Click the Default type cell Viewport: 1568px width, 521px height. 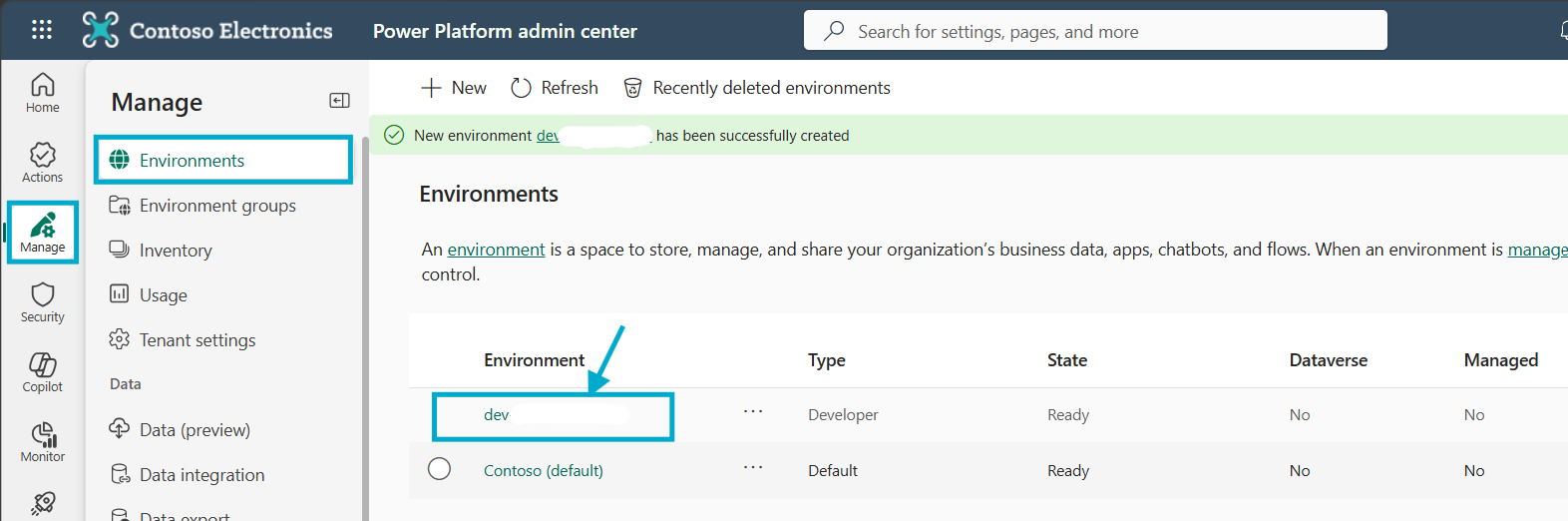(x=833, y=471)
